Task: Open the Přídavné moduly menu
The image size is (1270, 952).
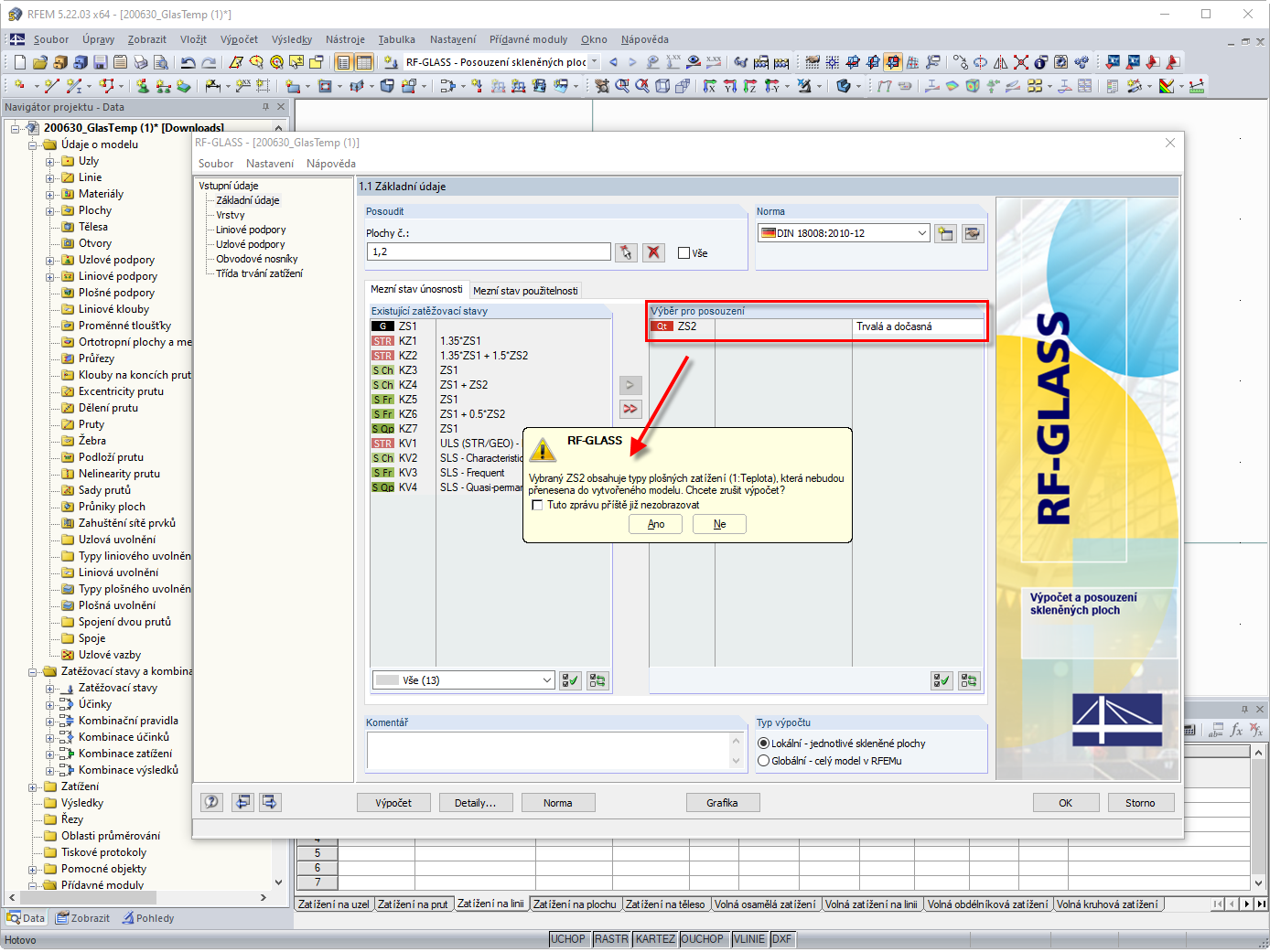Action: pos(528,39)
